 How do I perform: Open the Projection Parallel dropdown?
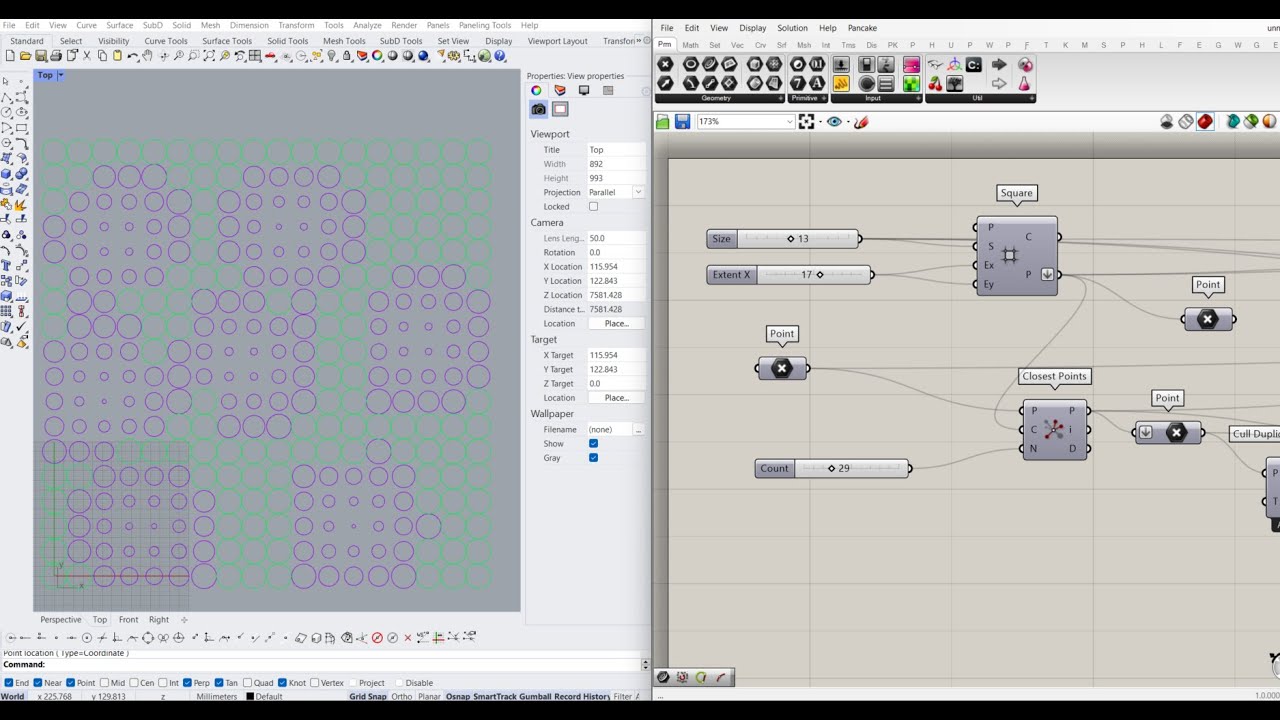pyautogui.click(x=638, y=192)
